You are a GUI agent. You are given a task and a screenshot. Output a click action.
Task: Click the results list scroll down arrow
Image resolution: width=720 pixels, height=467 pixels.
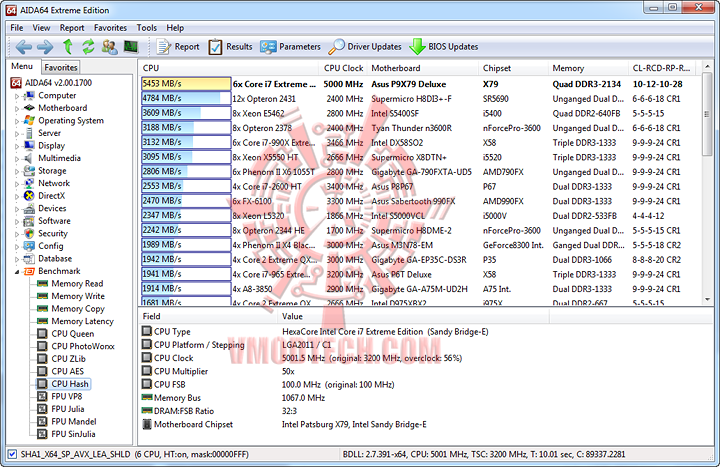coord(707,300)
